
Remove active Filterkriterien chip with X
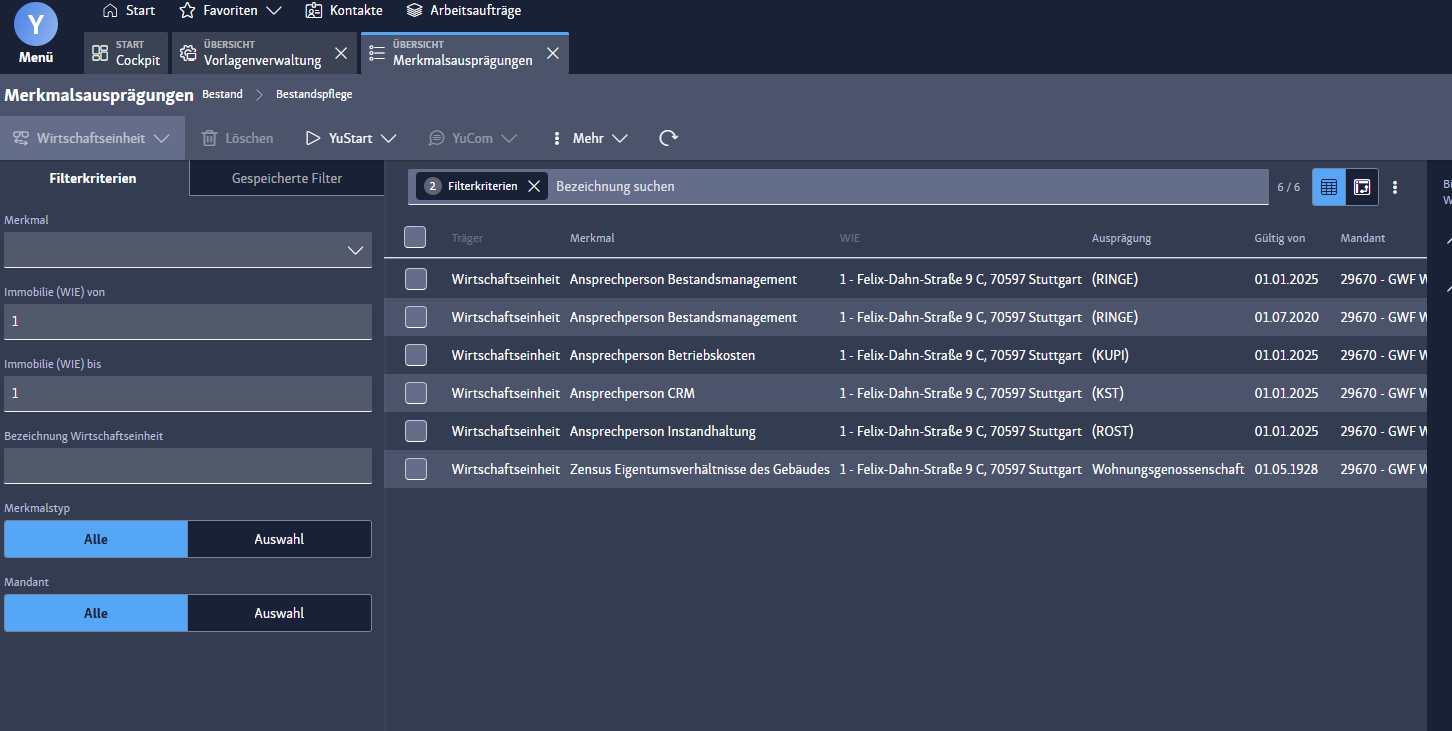tap(534, 186)
